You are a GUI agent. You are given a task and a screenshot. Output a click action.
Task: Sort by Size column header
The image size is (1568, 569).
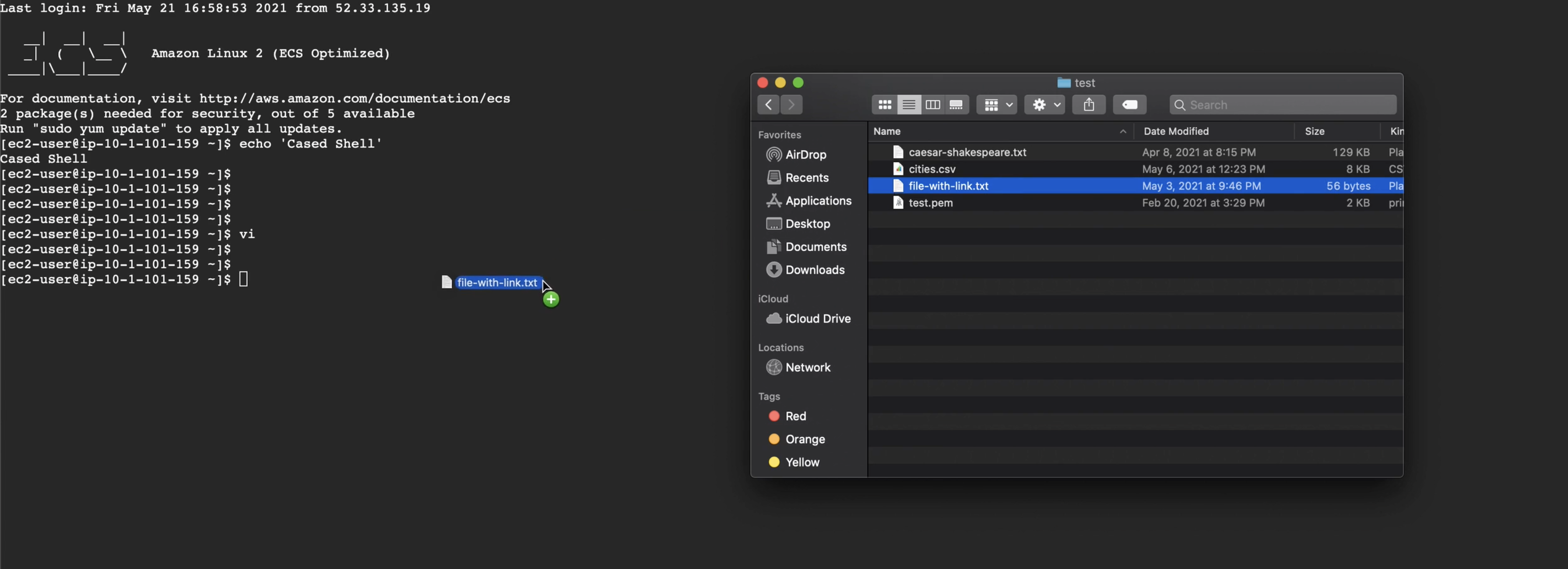[x=1314, y=131]
